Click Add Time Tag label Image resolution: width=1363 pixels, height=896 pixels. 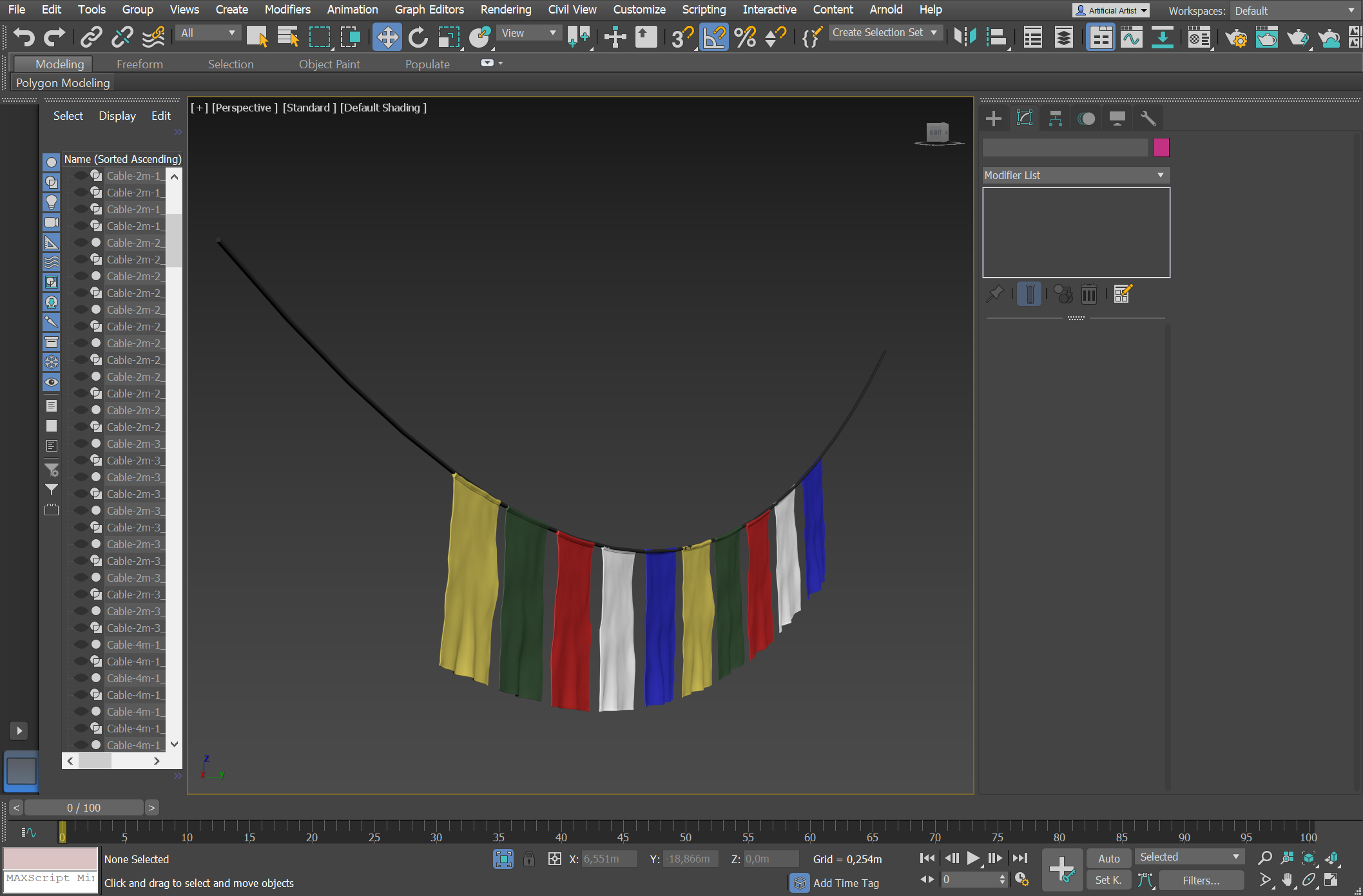click(x=846, y=883)
